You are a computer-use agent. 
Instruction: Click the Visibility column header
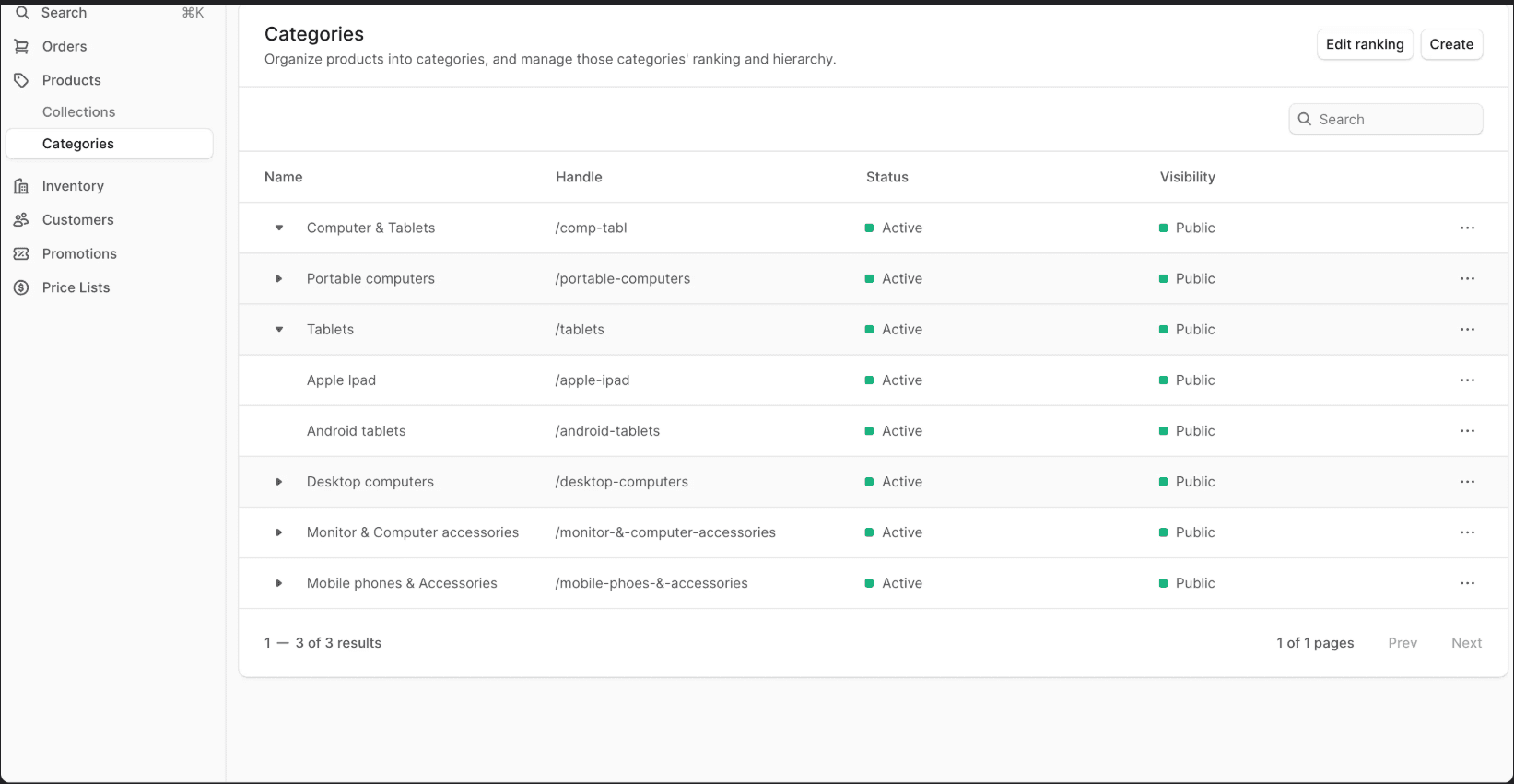(1188, 177)
